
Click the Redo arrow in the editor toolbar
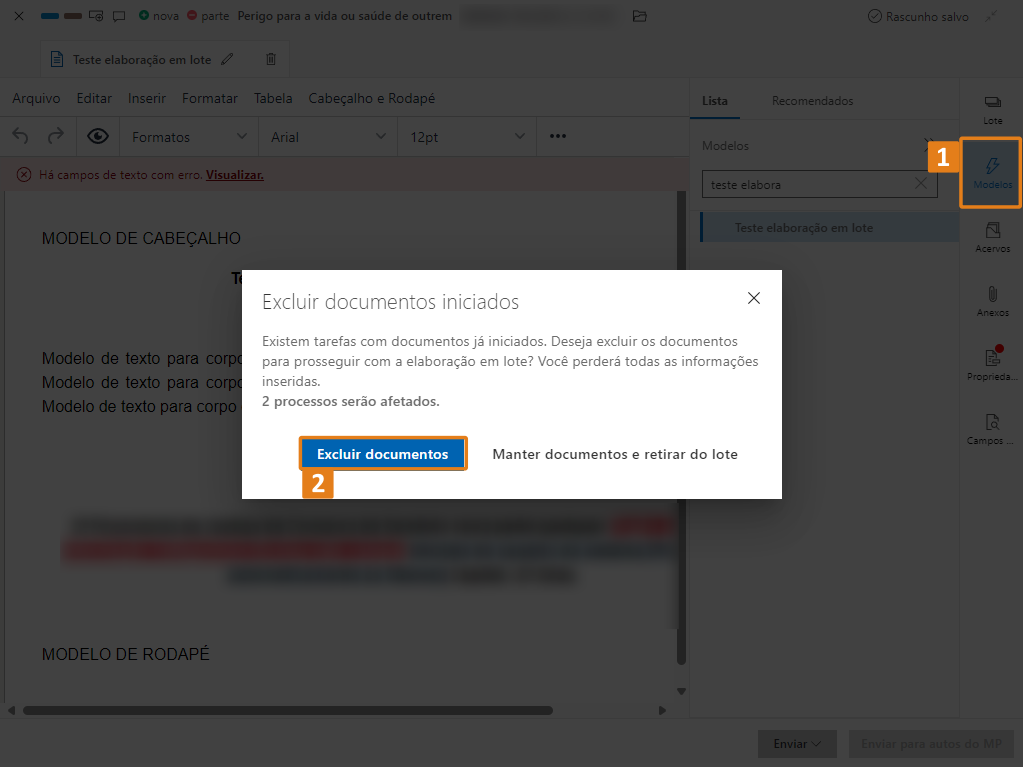click(56, 135)
